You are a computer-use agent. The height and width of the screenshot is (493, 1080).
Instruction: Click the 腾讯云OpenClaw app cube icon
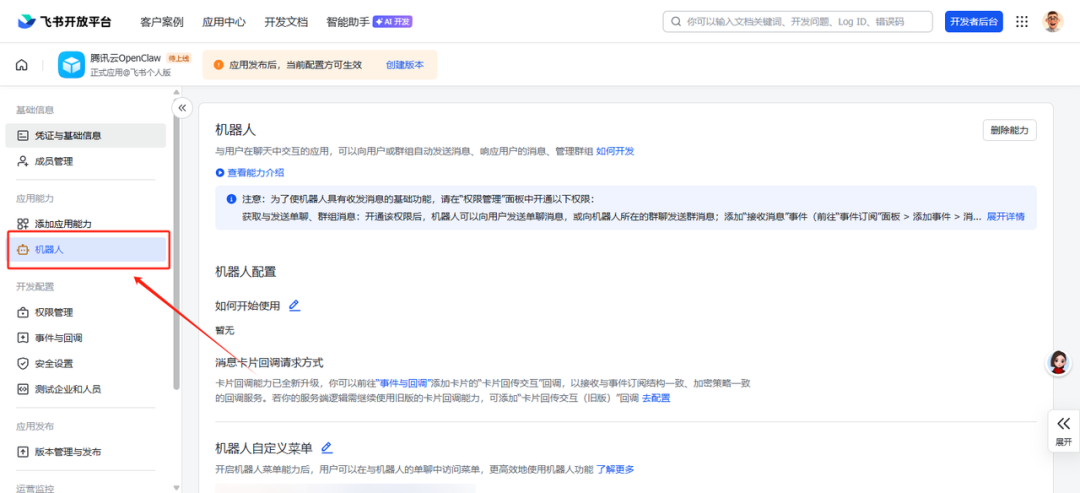coord(72,65)
